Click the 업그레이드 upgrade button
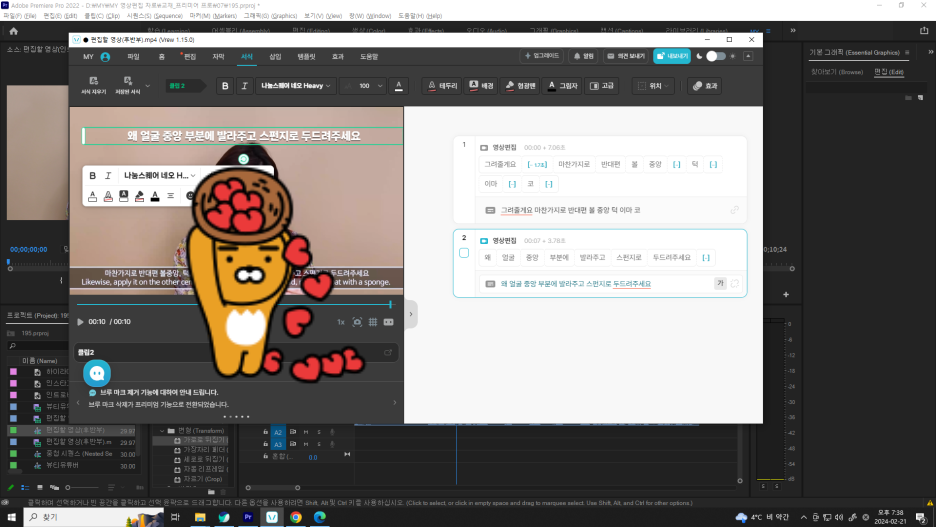Screen dimensions: 936x527 (x=542, y=56)
